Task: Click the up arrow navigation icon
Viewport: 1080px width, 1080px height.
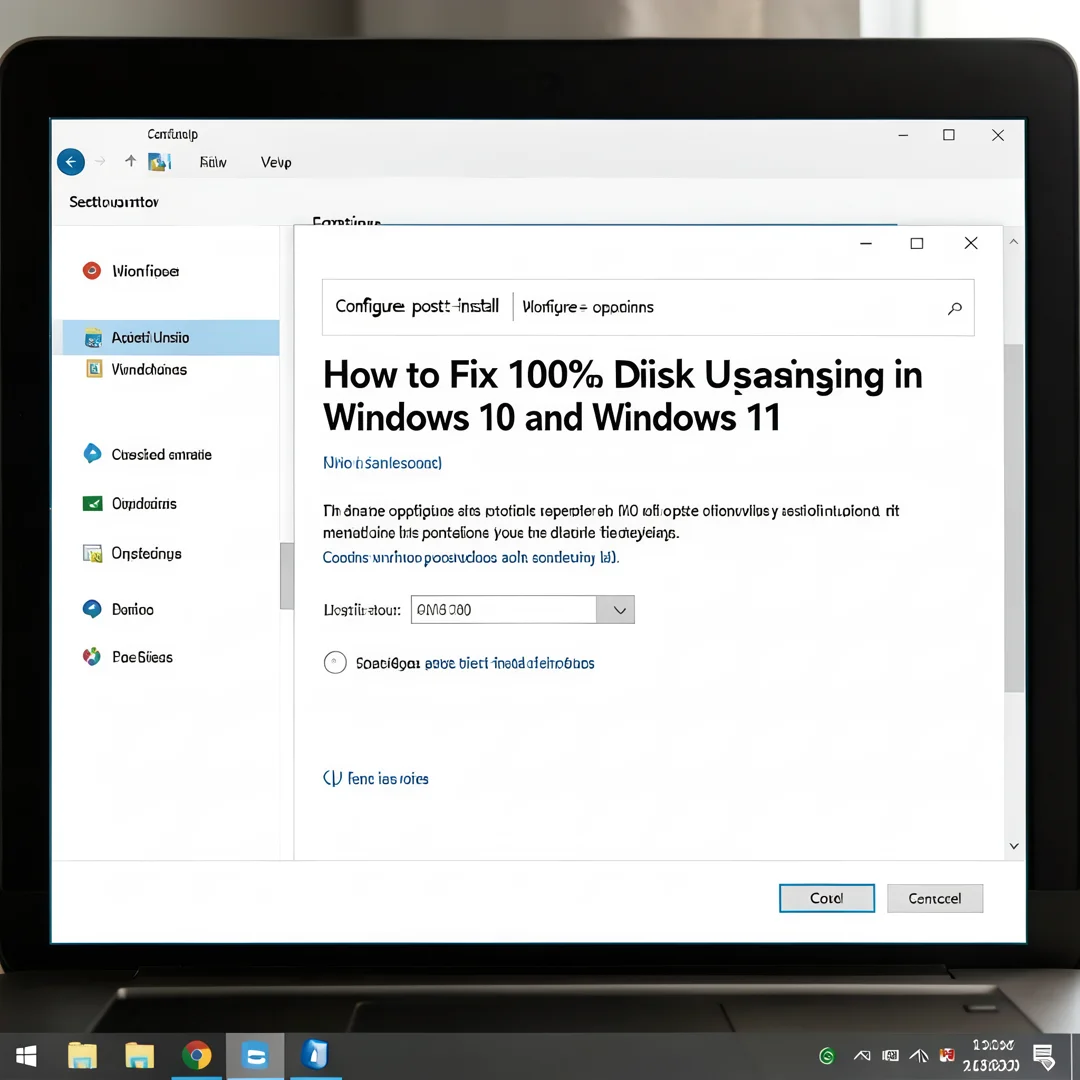Action: (130, 161)
